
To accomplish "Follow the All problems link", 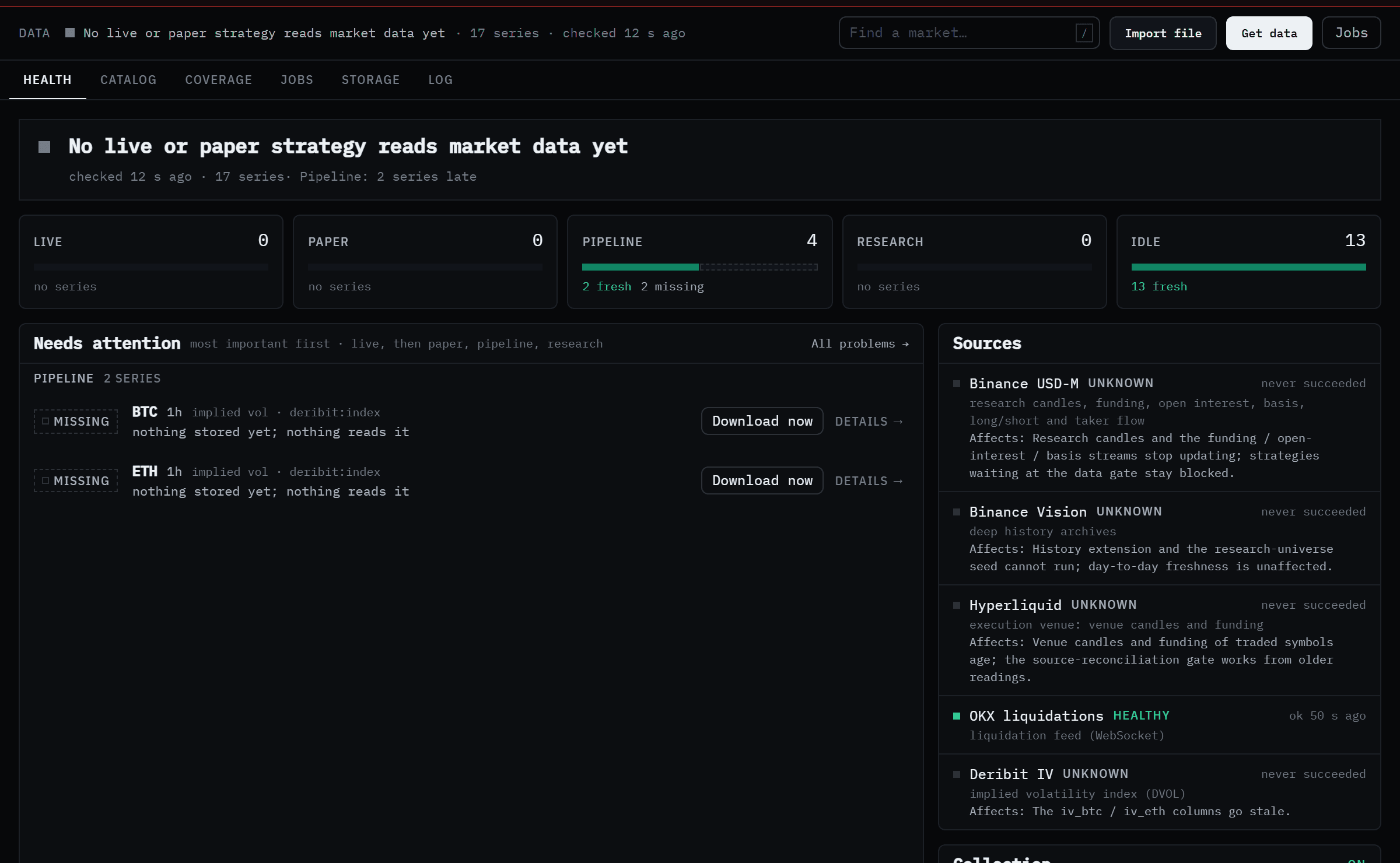I will click(860, 344).
